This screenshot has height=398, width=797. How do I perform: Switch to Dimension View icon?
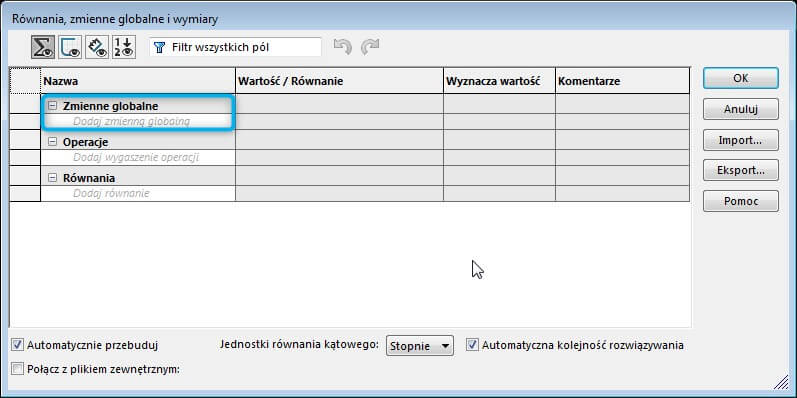pos(97,48)
